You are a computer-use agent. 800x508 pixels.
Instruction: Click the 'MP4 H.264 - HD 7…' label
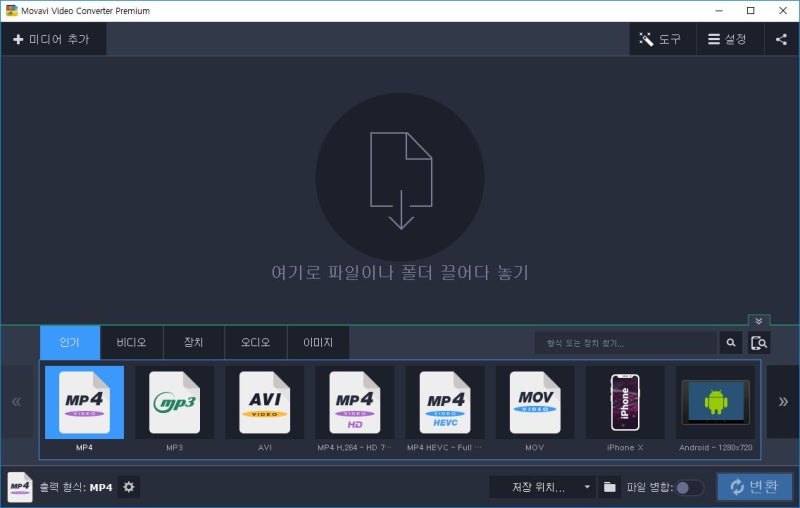pos(355,448)
